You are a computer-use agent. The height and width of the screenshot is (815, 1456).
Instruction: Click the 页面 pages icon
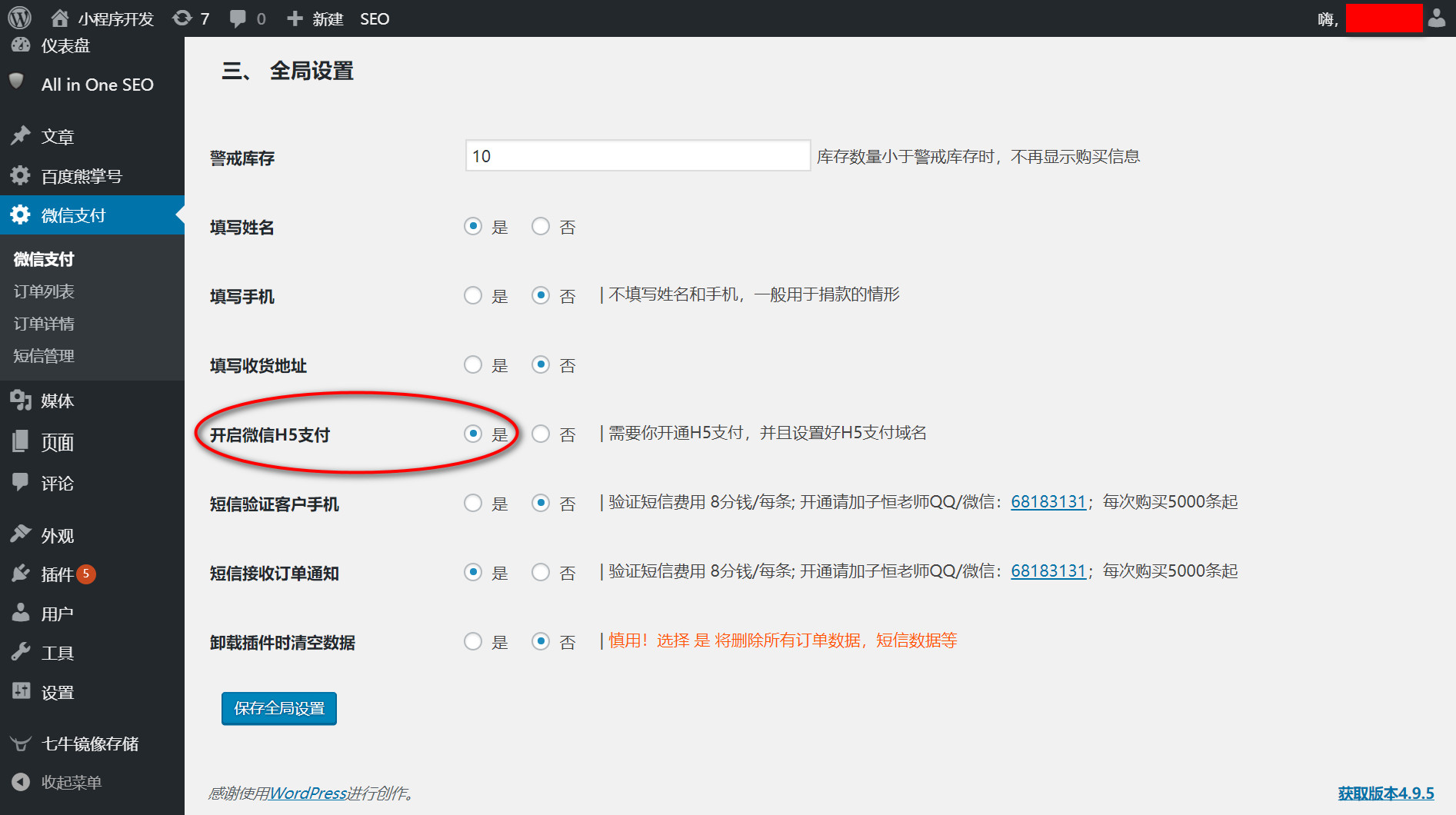pos(20,441)
